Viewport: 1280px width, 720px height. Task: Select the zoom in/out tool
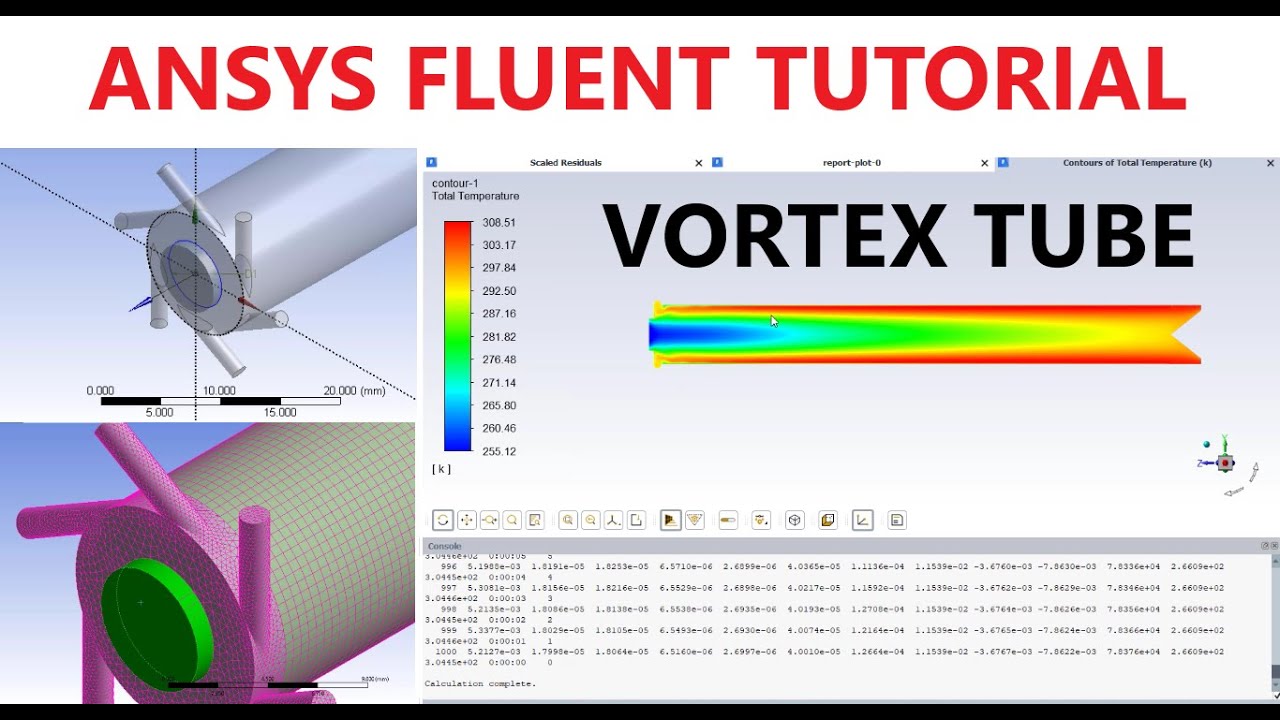click(x=489, y=520)
